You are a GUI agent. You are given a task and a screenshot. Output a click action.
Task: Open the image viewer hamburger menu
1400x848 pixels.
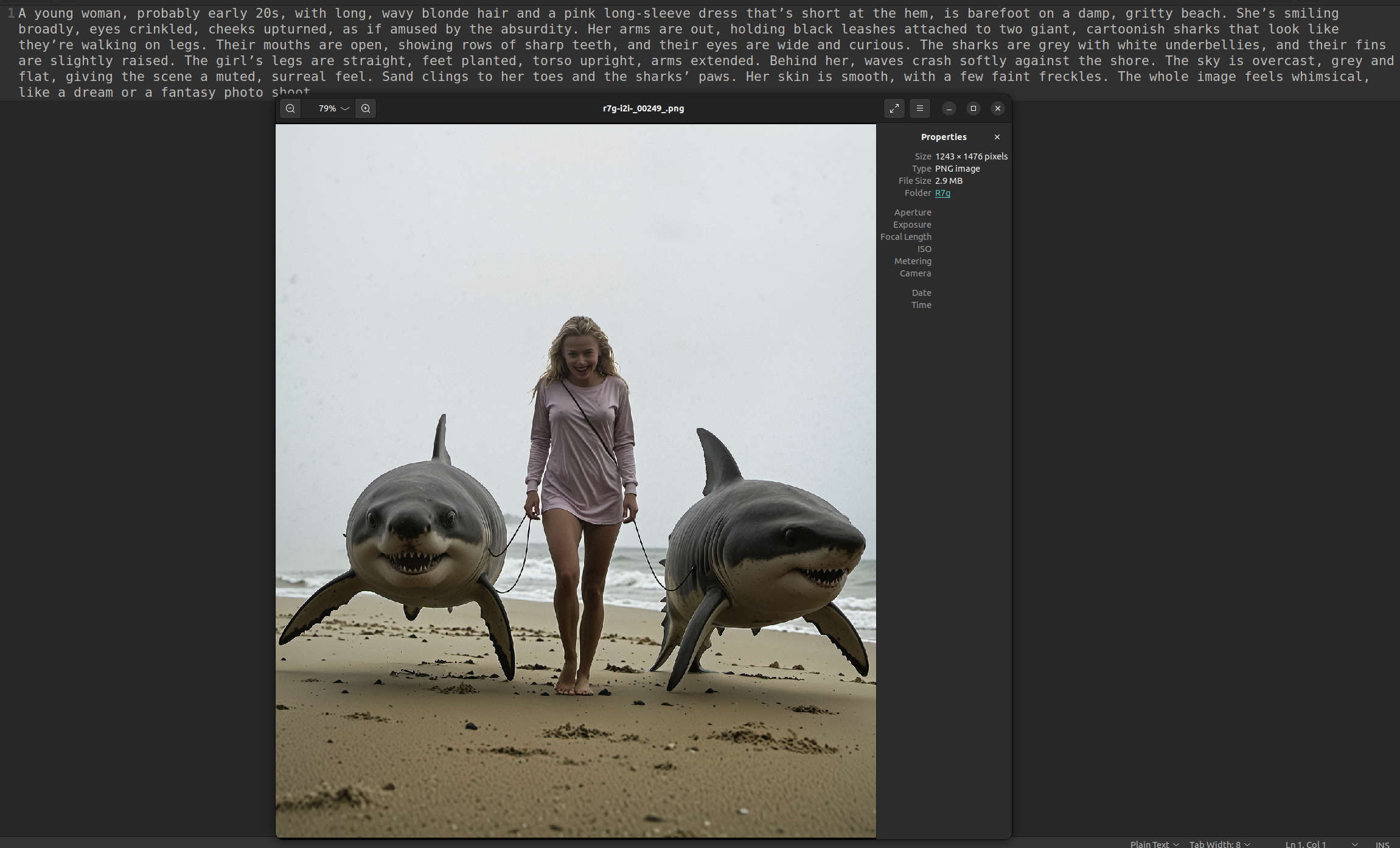(x=919, y=108)
